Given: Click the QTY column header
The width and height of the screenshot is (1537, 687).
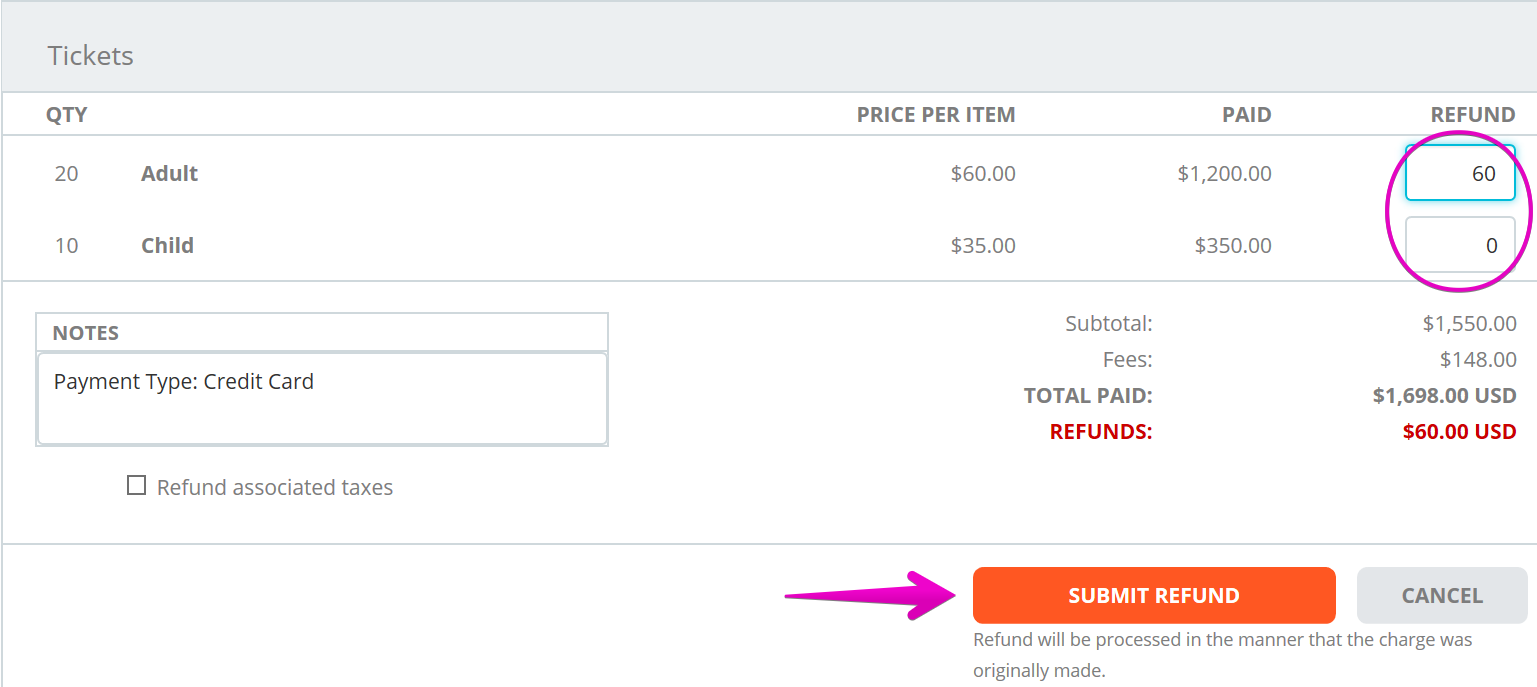Looking at the screenshot, I should click(x=67, y=114).
